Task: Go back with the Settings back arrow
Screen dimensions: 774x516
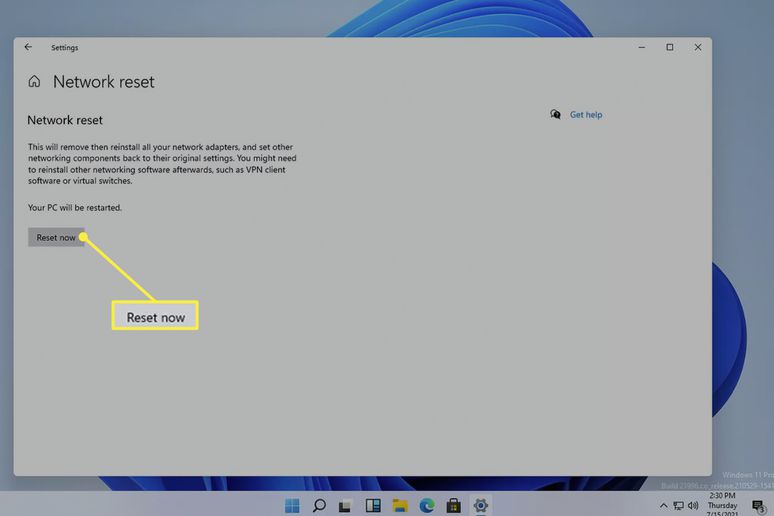Action: click(28, 47)
